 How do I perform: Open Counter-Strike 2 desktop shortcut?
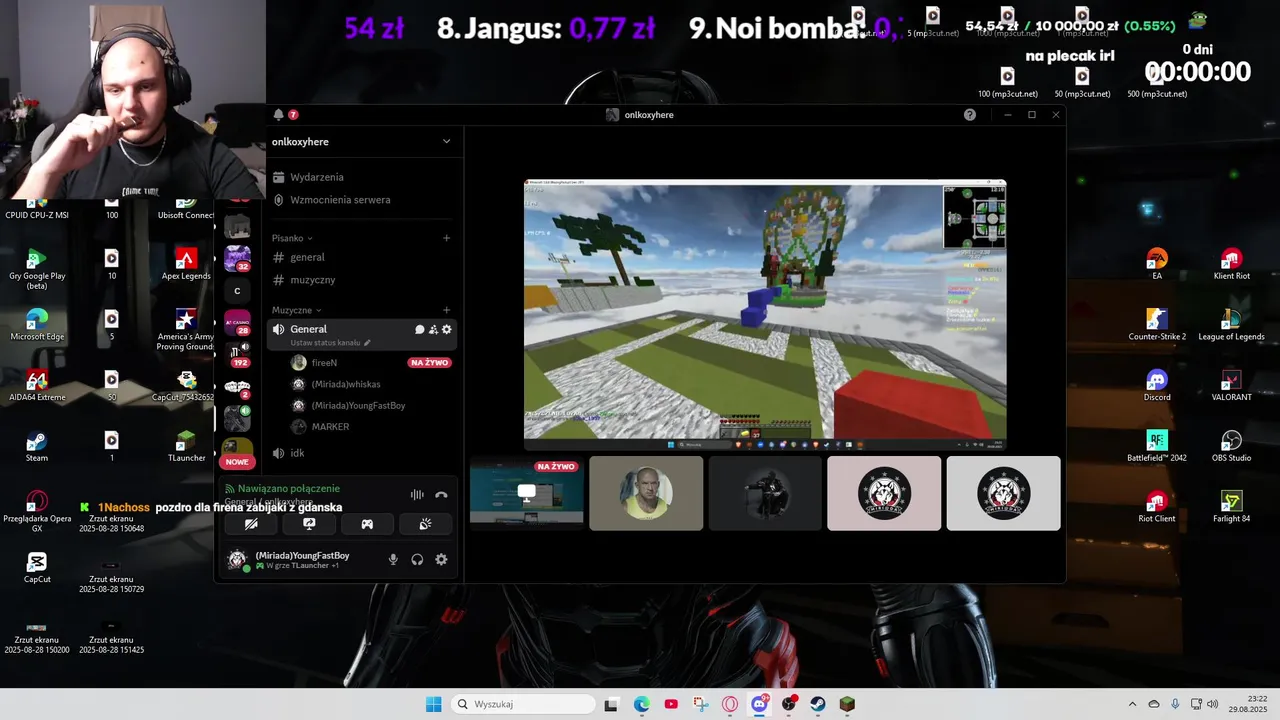pos(1157,324)
